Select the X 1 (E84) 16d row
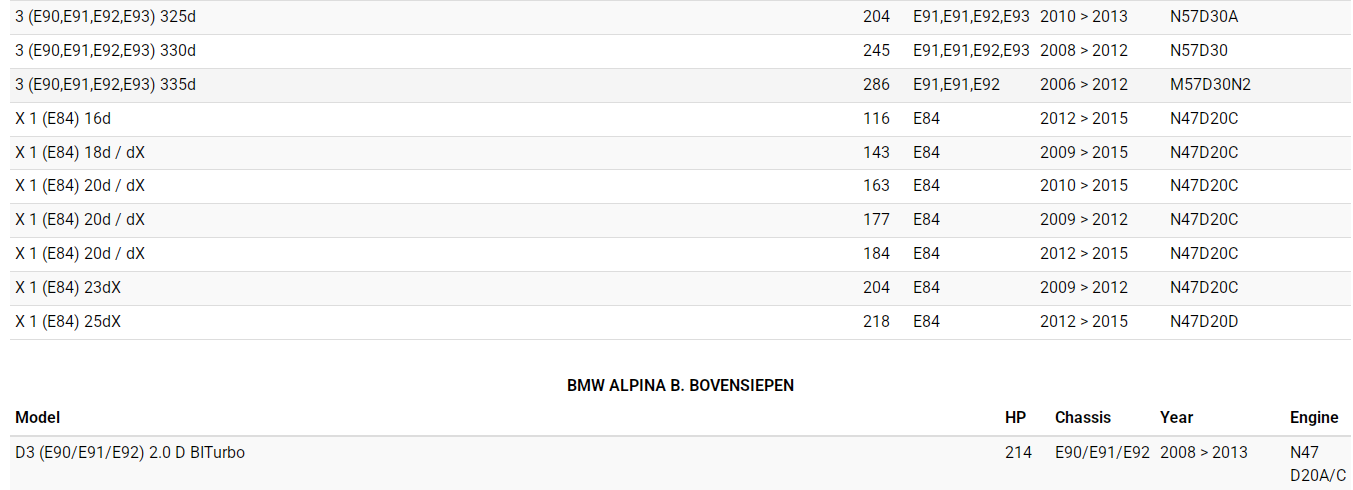The image size is (1353, 490). click(x=63, y=118)
